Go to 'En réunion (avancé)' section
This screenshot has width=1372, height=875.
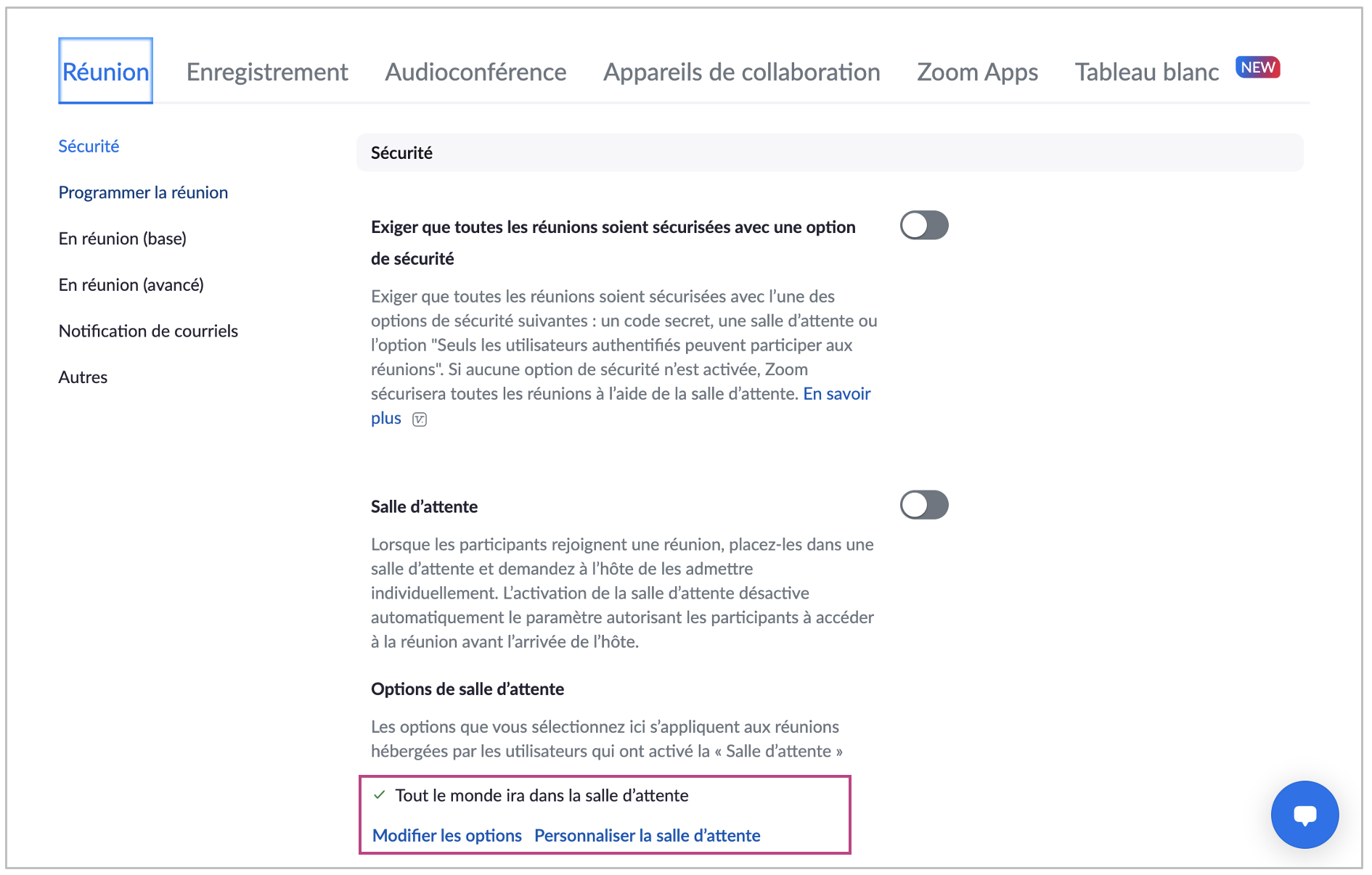[131, 285]
